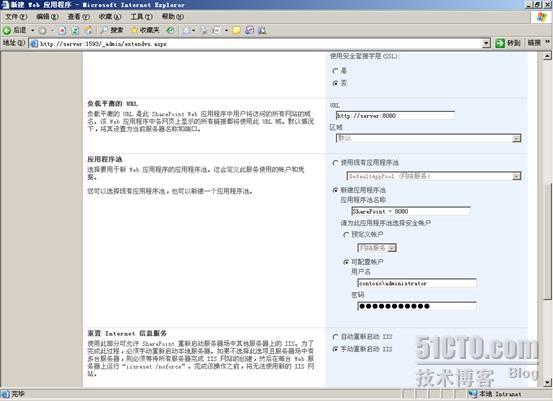Click the page icon in address bar
Viewport: 553px width, 401px height.
coord(34,44)
